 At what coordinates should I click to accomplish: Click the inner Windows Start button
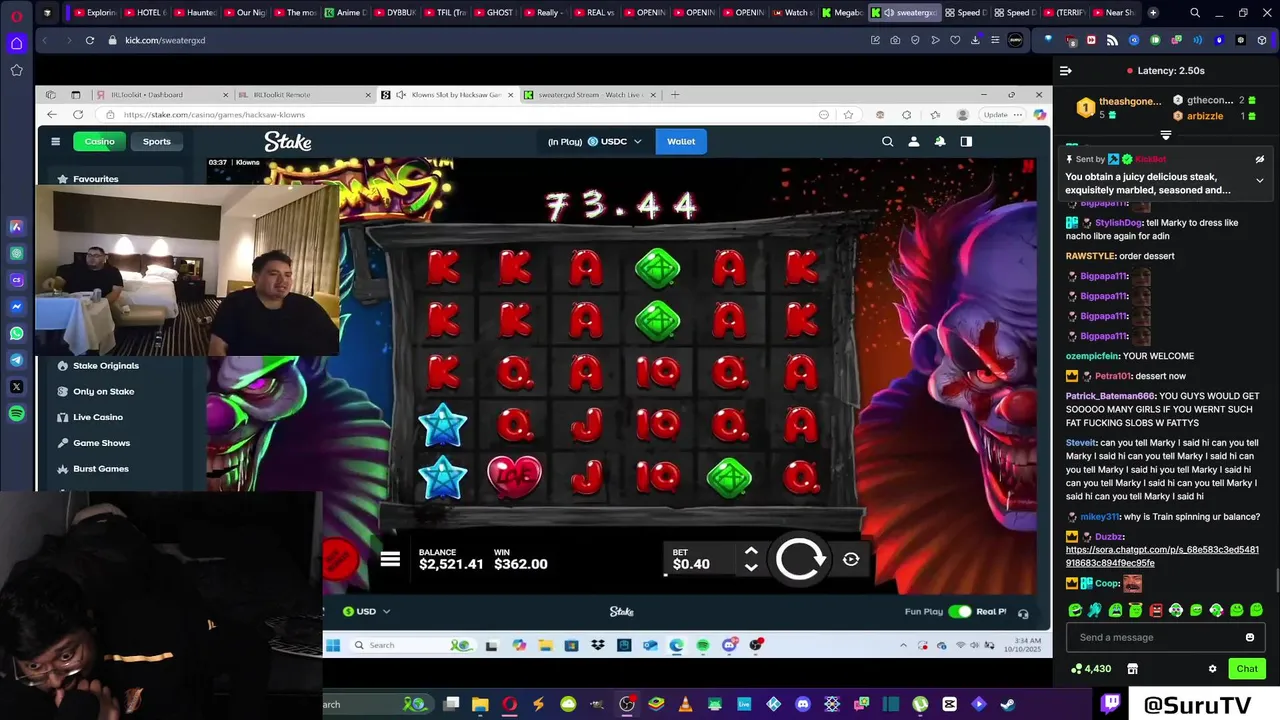click(x=333, y=645)
